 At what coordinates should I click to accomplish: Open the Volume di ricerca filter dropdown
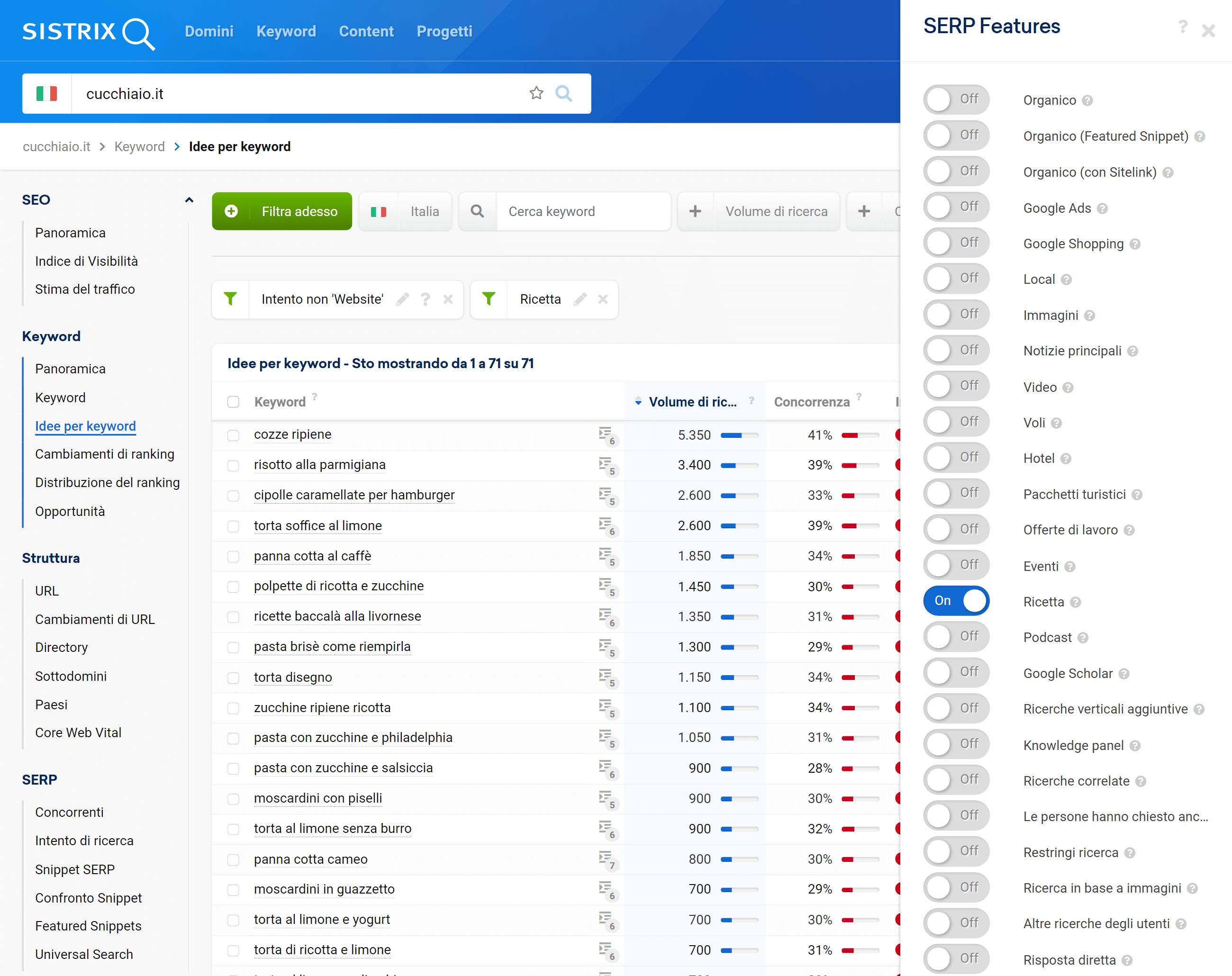tap(776, 211)
